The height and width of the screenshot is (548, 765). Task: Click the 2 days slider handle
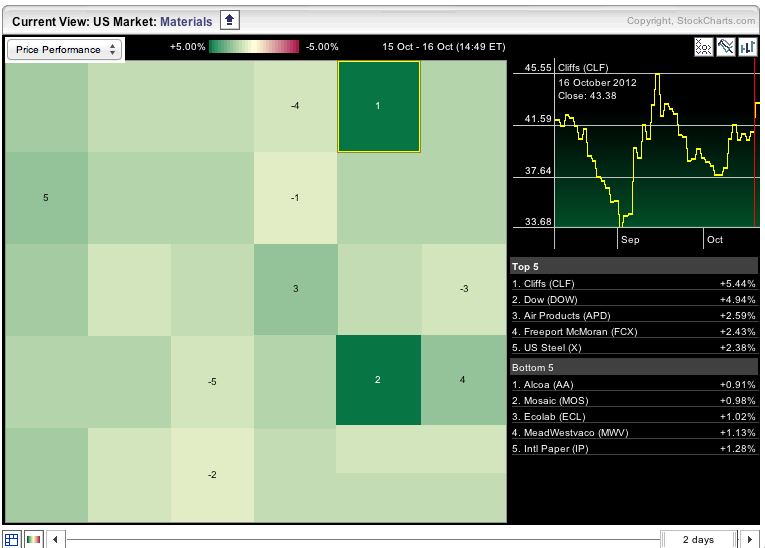point(699,539)
